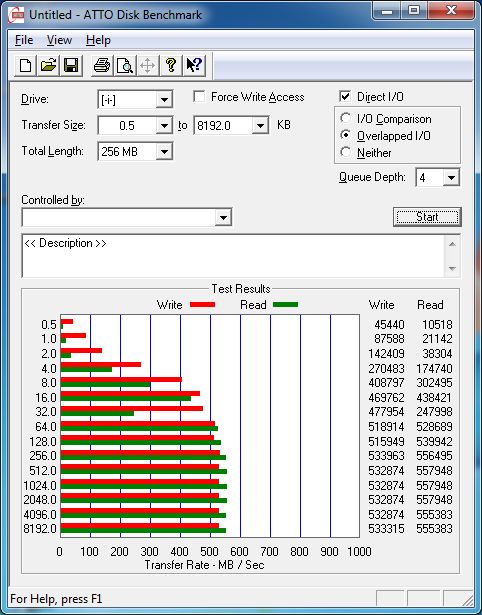The width and height of the screenshot is (482, 615).
Task: Select the Neither radio option
Action: pyautogui.click(x=346, y=152)
